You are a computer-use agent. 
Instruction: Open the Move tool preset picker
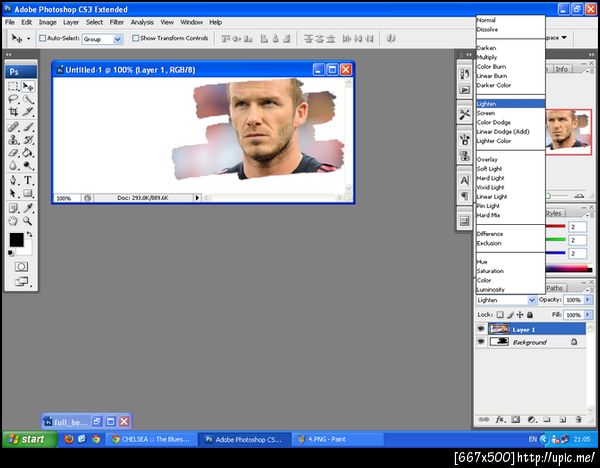[28, 39]
